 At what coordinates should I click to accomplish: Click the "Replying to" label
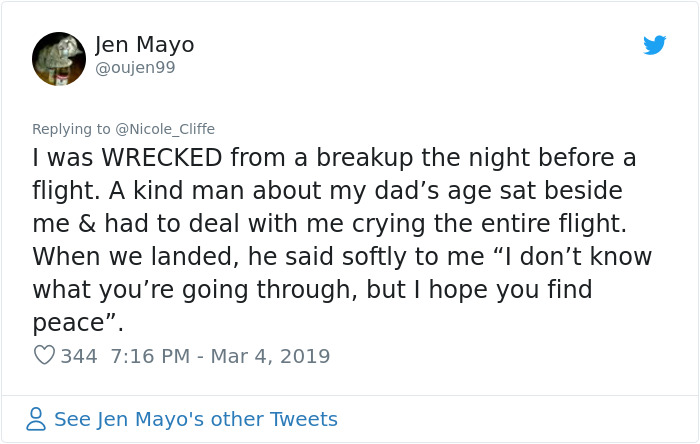[x=73, y=129]
